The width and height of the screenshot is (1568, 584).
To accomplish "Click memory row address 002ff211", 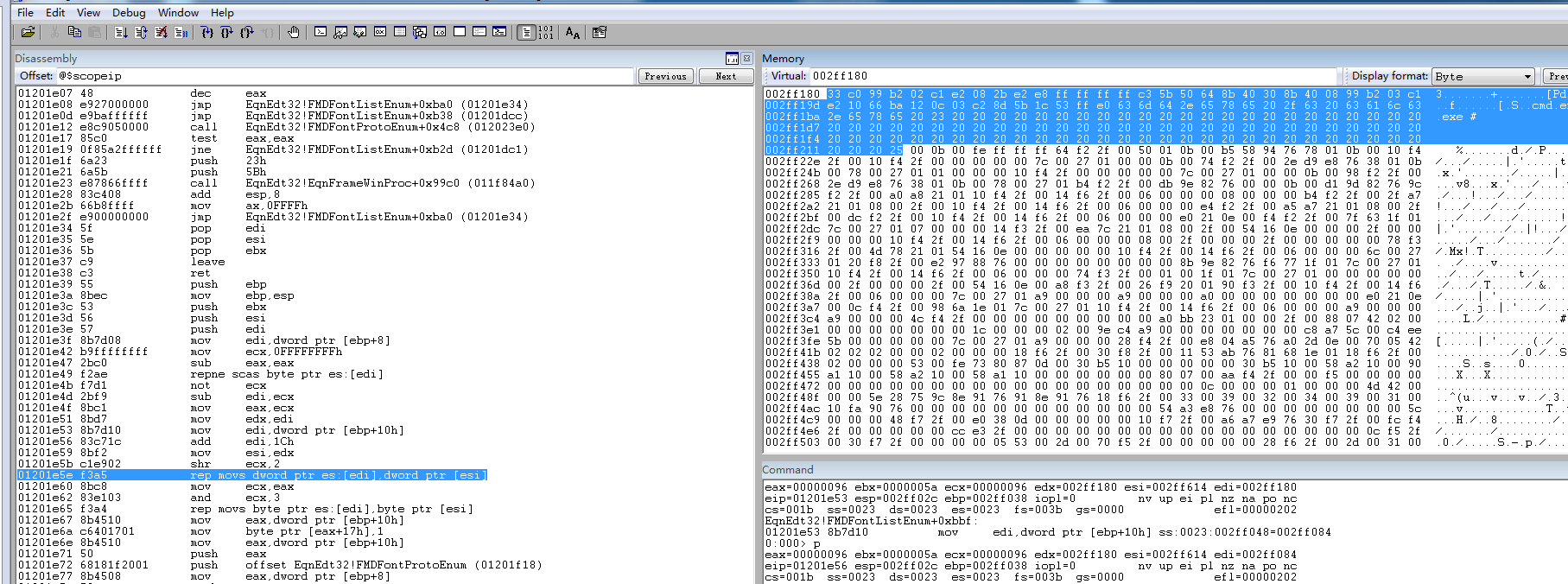I will [792, 149].
